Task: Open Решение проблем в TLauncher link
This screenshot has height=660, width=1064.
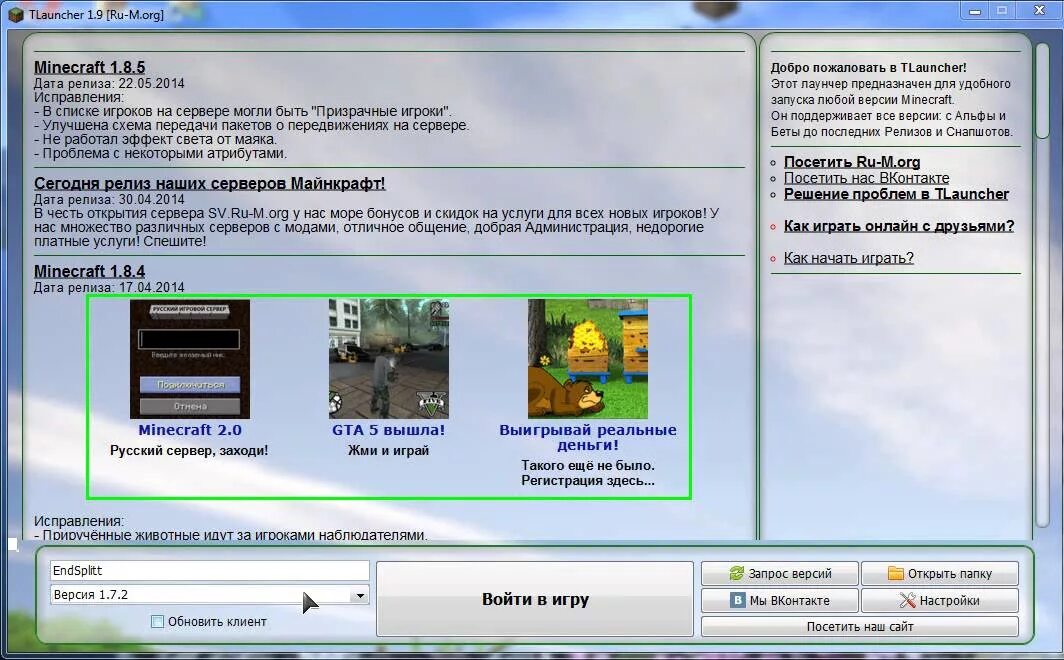Action: (x=896, y=194)
